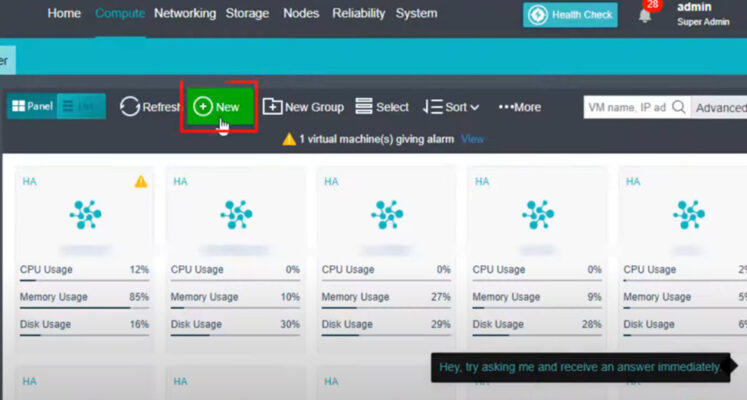Click the Select button in toolbar
Viewport: 747px width, 400px height.
pyautogui.click(x=382, y=107)
